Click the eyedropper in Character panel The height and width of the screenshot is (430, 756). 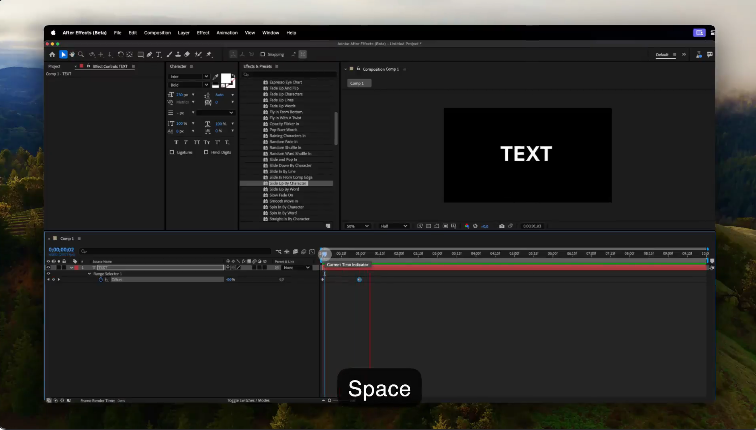tap(216, 77)
